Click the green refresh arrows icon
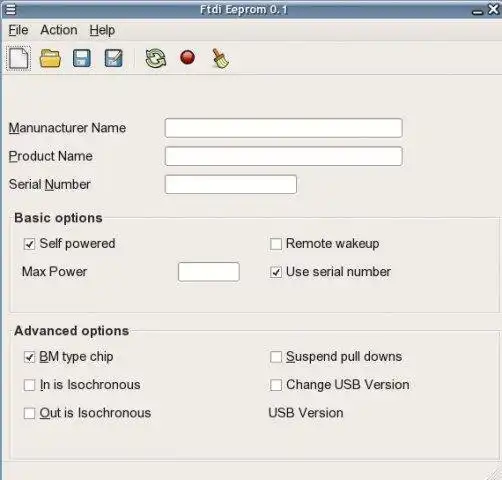This screenshot has height=480, width=502. tap(156, 58)
